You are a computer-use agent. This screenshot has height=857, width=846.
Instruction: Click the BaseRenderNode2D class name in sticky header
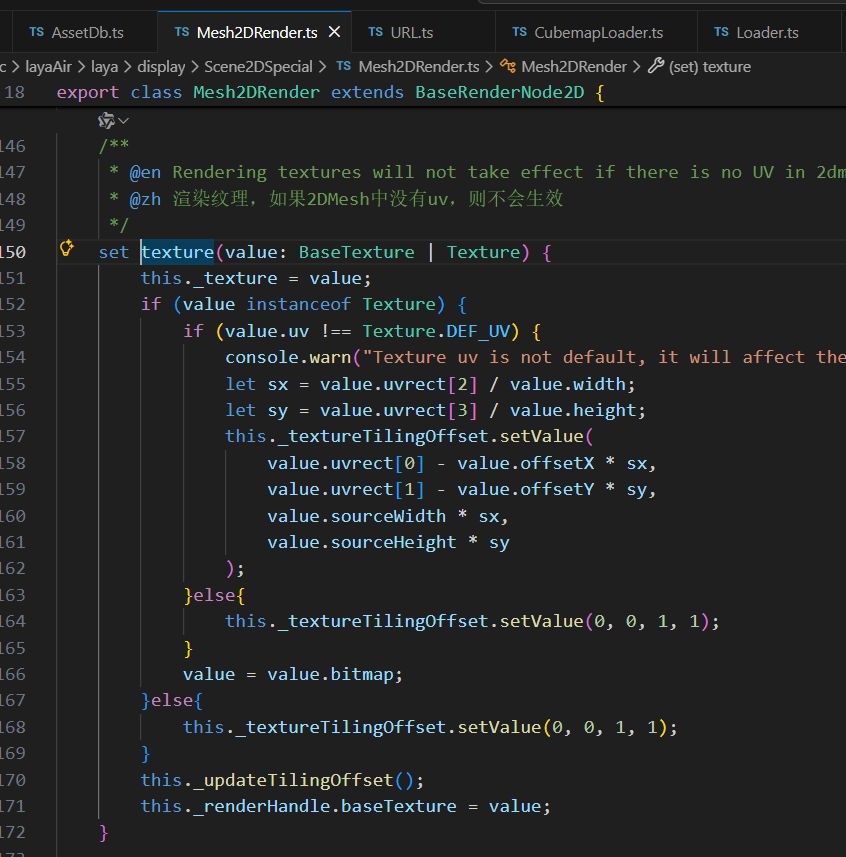[x=499, y=93]
